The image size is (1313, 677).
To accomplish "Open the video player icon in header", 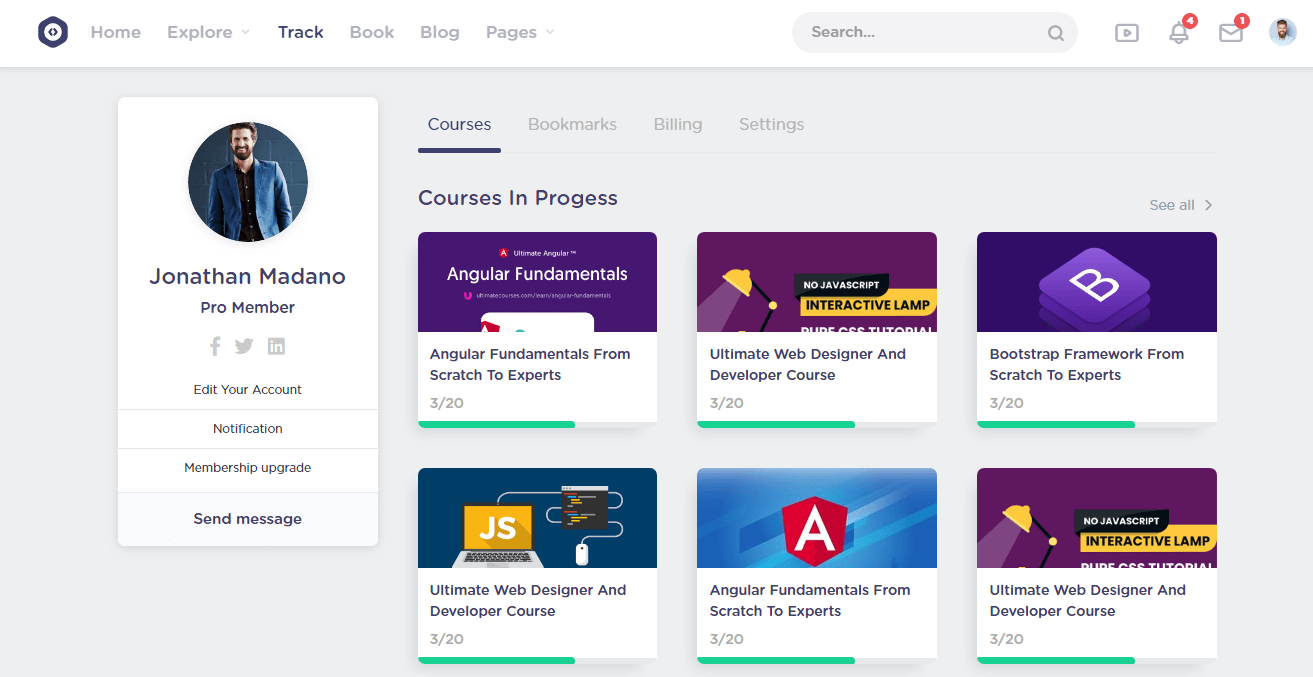I will (1127, 33).
